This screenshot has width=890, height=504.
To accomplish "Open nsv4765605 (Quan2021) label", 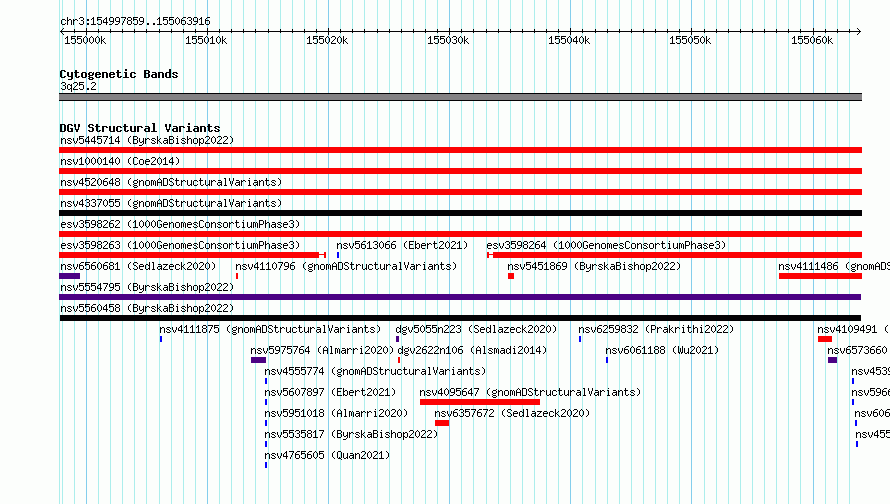I will pos(328,455).
